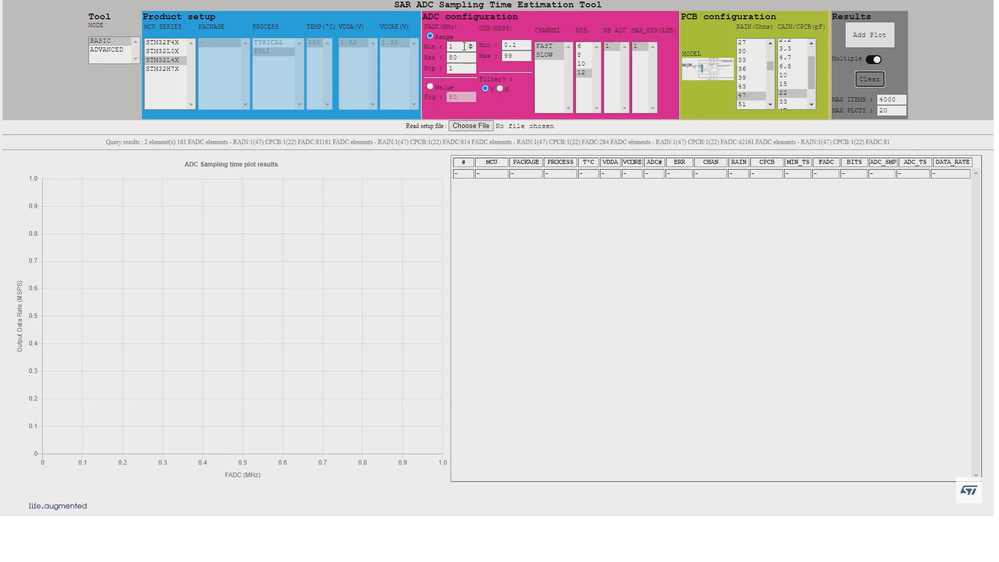The image size is (999, 562).
Task: Select RAIN value 39 Ohms
Action: tap(751, 78)
